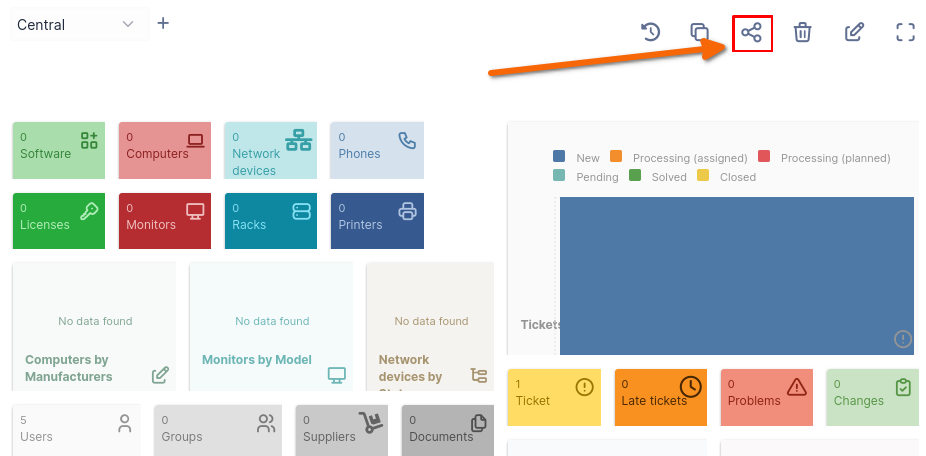Open the Printers card
Image resolution: width=926 pixels, height=456 pixels.
click(378, 221)
